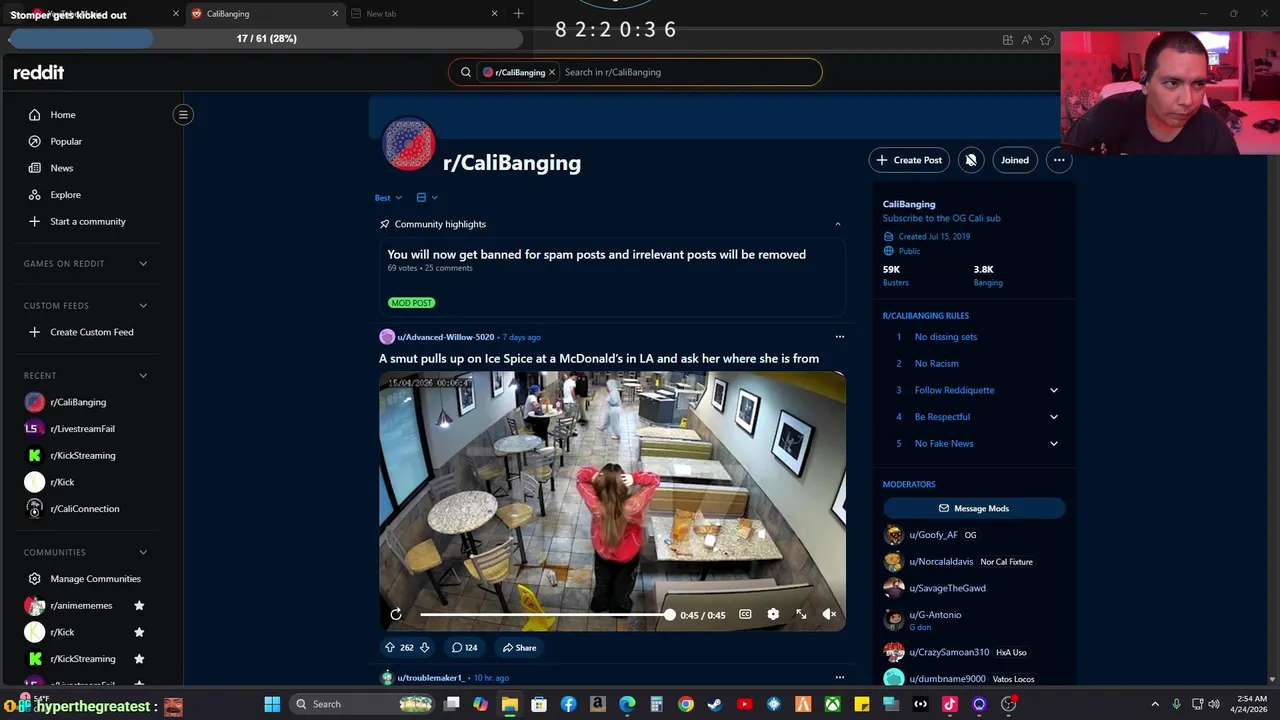Screen dimensions: 1280x720
Task: Remove the r/CaliBanging search filter chip
Action: [551, 72]
